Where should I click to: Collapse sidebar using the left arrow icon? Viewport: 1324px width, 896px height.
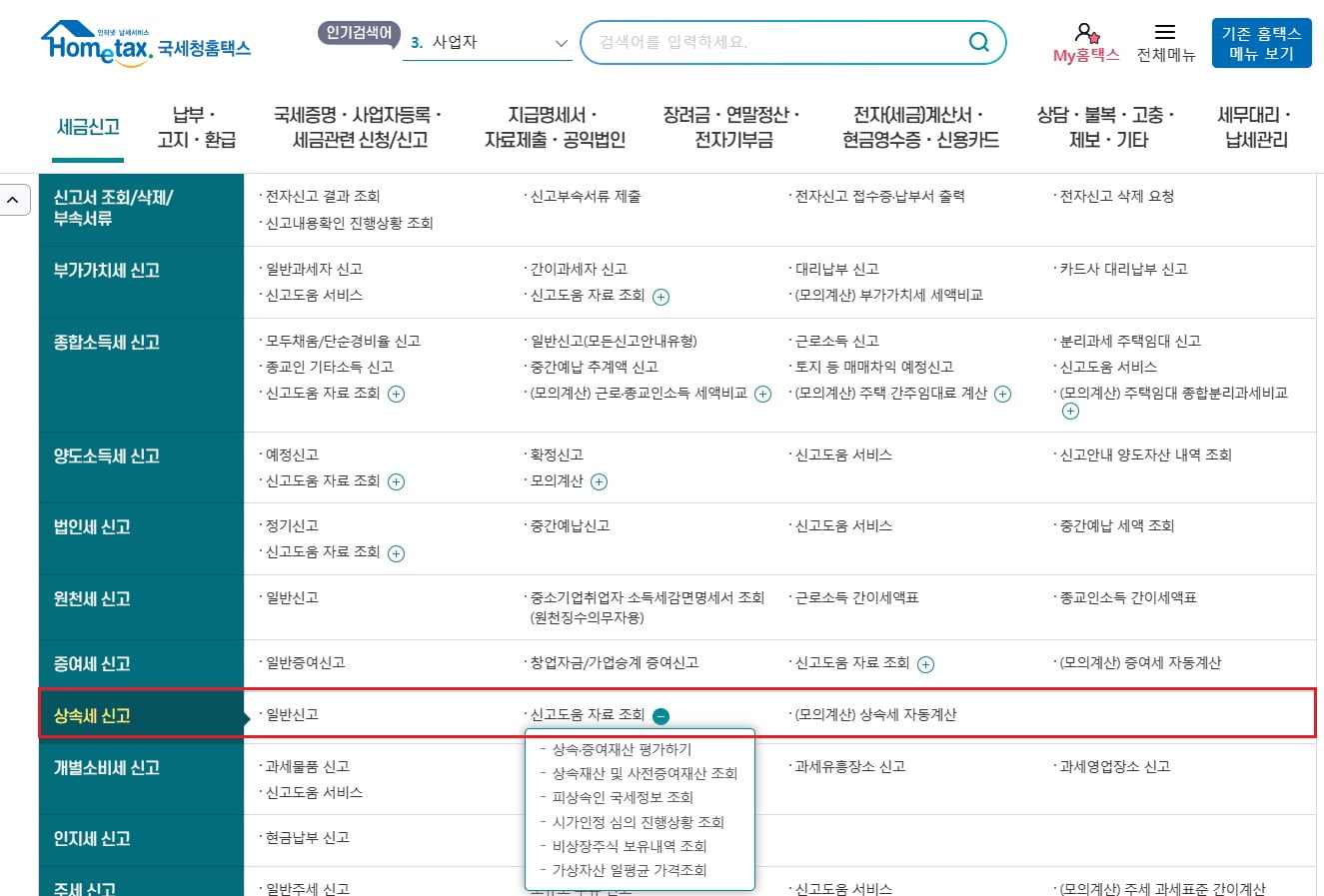pyautogui.click(x=14, y=199)
